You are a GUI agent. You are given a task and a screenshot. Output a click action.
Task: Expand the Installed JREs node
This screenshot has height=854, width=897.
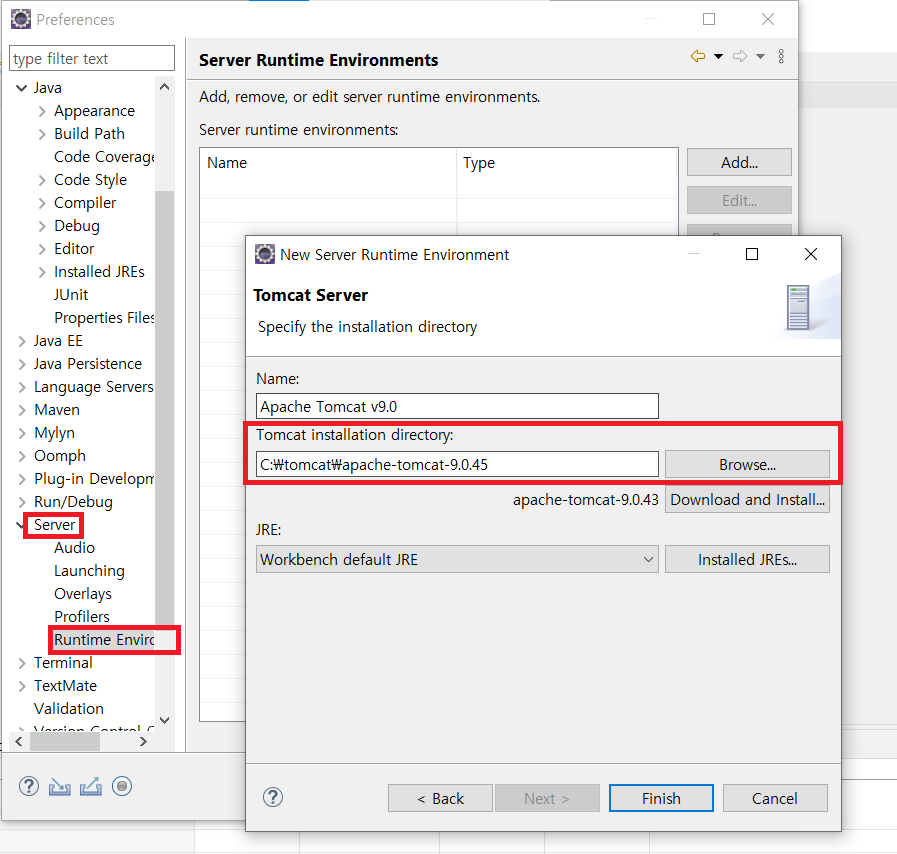(42, 272)
